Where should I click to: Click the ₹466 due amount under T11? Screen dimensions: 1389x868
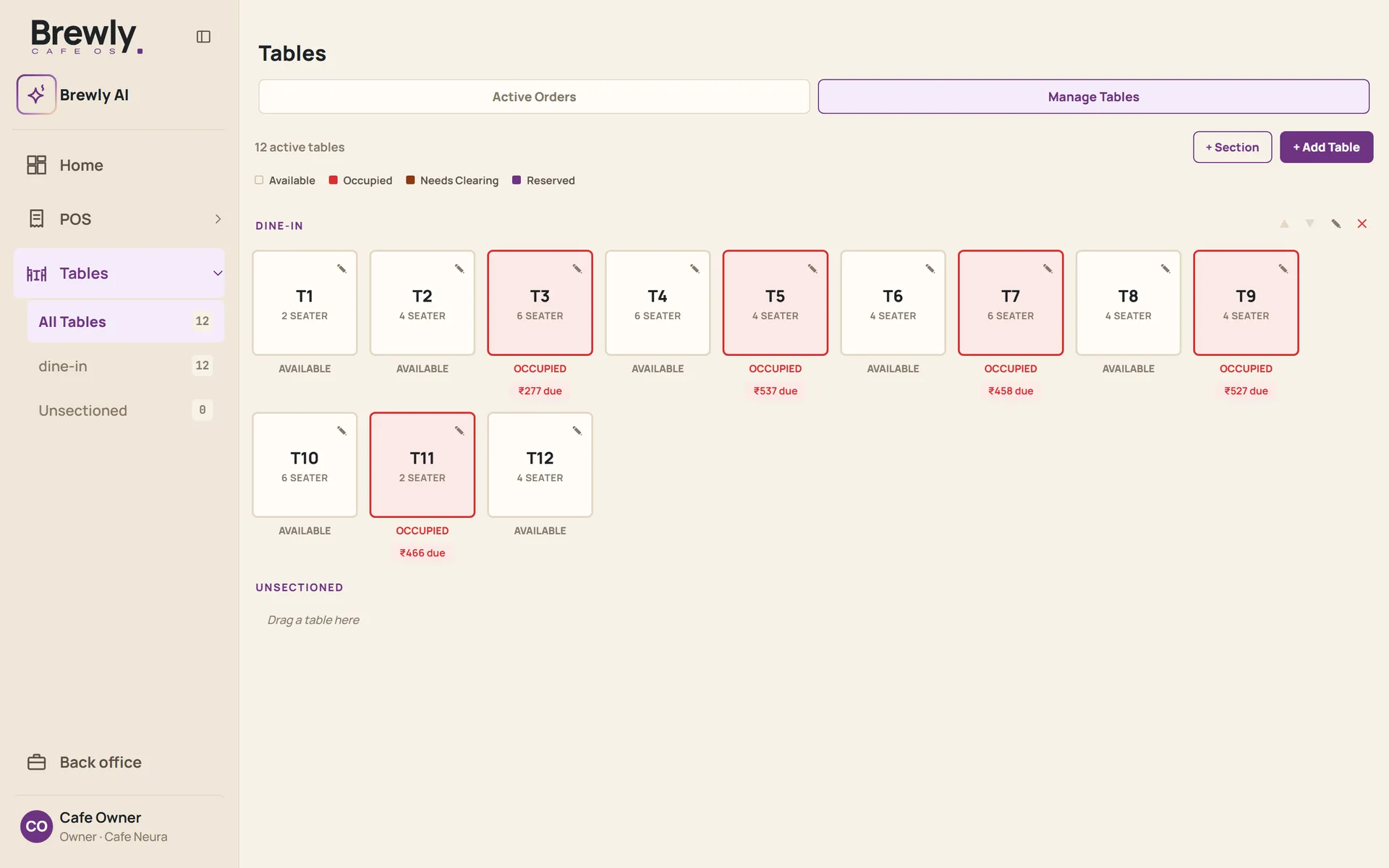[422, 553]
